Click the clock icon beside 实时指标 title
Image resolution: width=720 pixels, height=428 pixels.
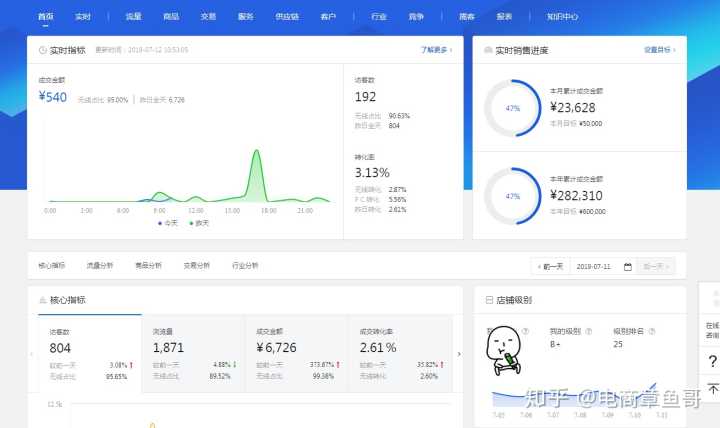pos(42,50)
